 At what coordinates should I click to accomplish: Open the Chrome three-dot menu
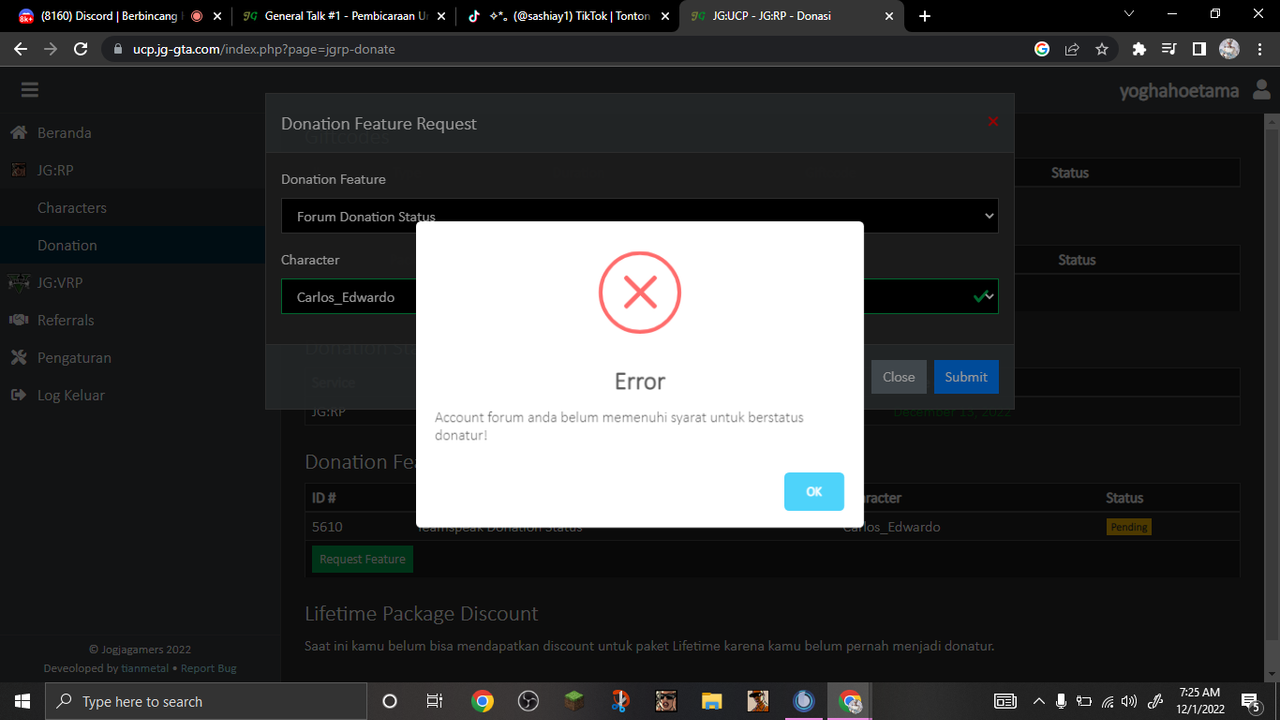(1260, 49)
